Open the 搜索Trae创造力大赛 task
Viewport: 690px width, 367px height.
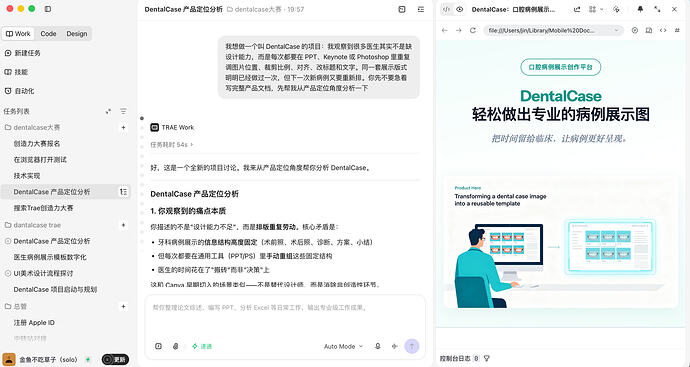coord(43,208)
